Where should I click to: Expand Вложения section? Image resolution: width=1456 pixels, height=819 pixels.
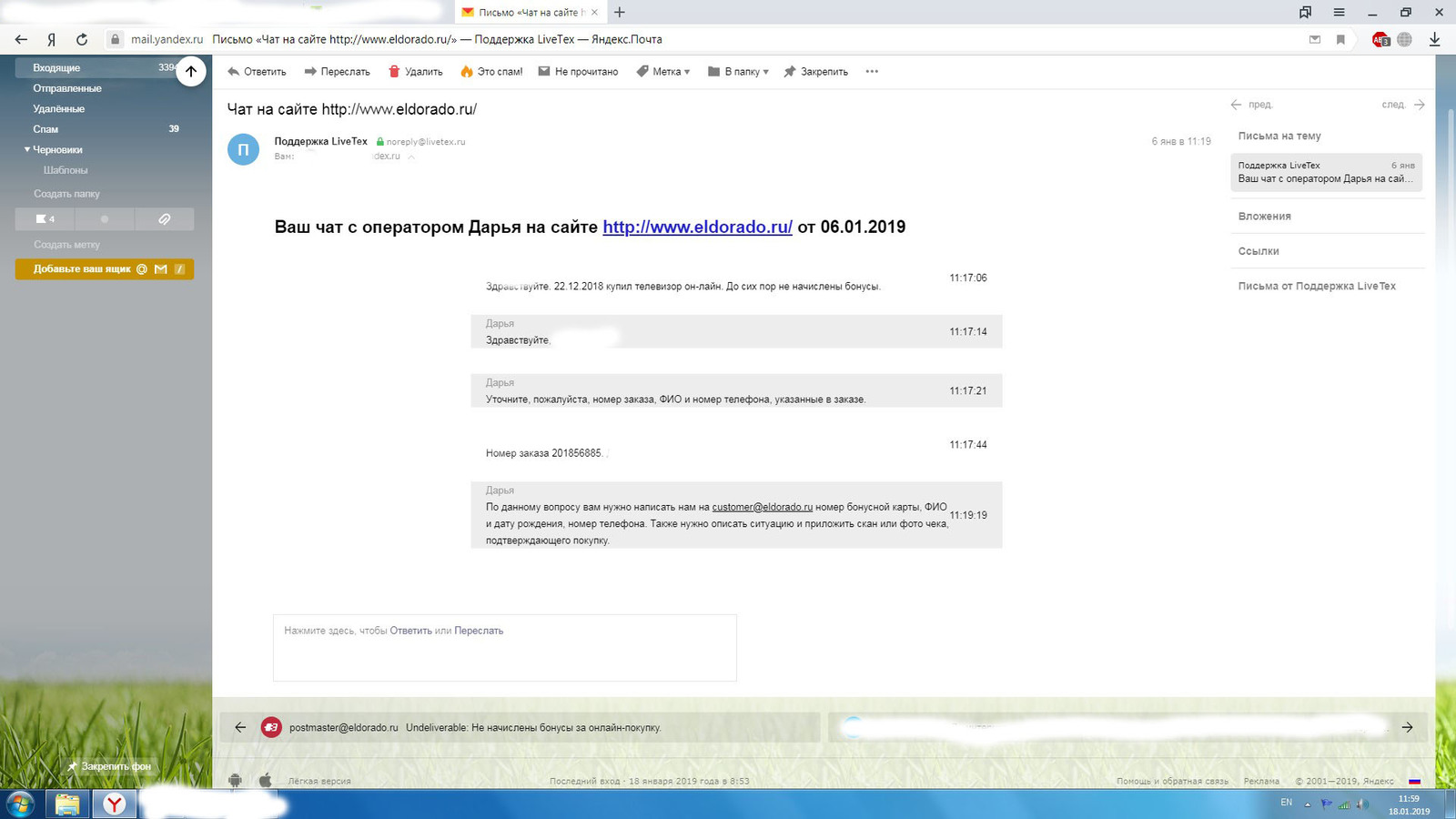pyautogui.click(x=1264, y=217)
